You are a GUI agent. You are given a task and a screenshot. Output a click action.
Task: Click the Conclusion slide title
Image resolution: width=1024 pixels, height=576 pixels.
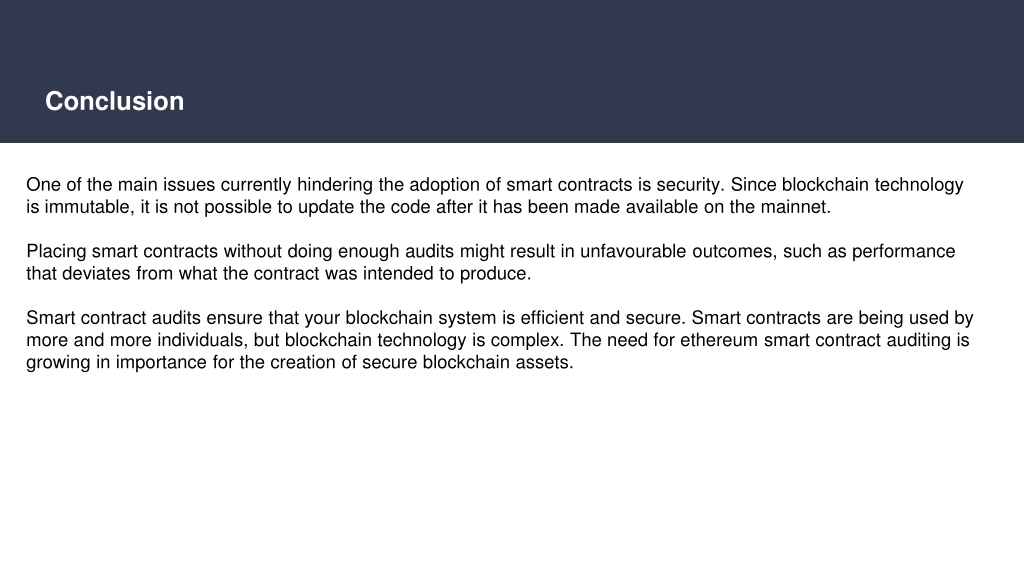pos(114,101)
